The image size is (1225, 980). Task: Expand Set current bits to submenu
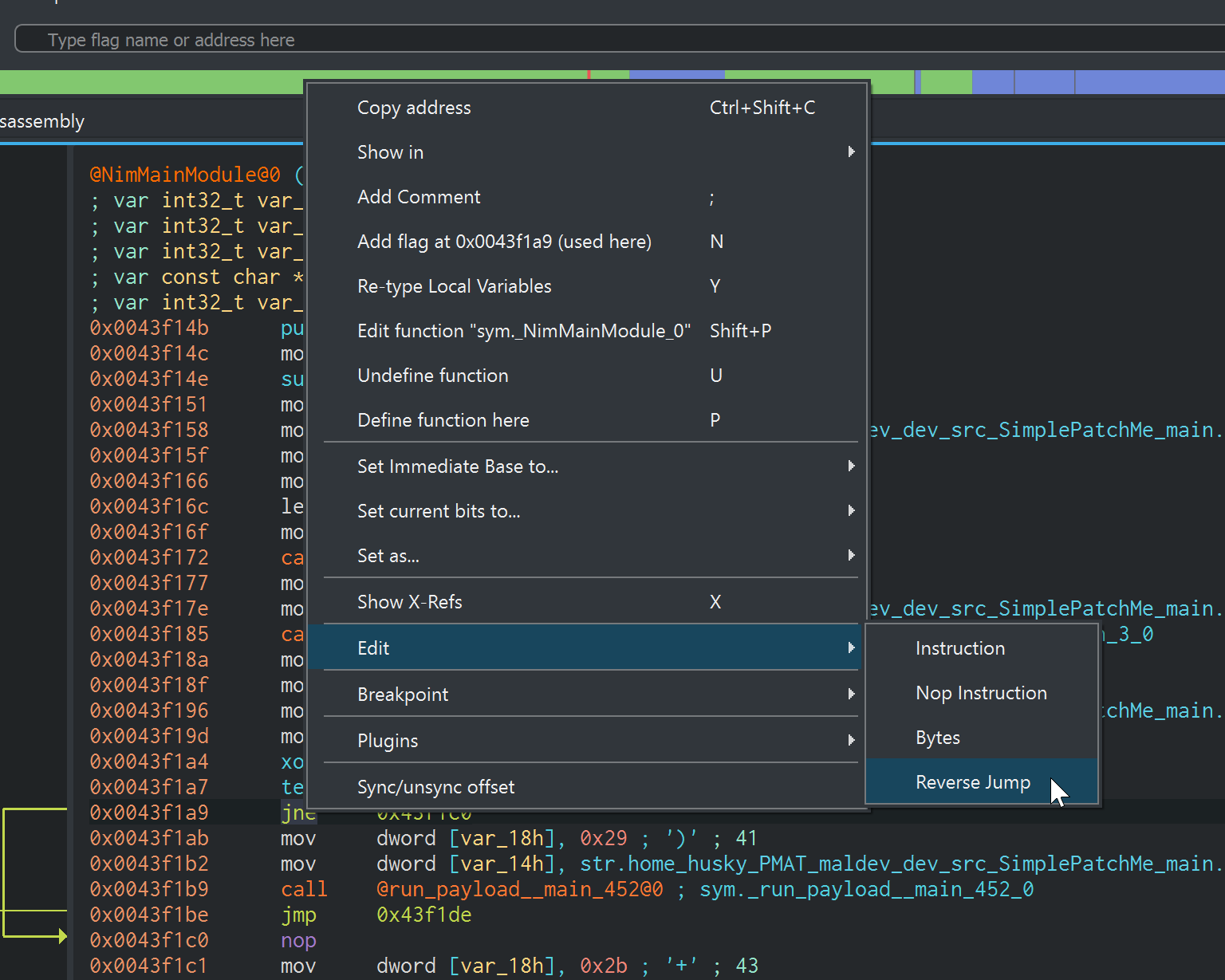coord(439,511)
